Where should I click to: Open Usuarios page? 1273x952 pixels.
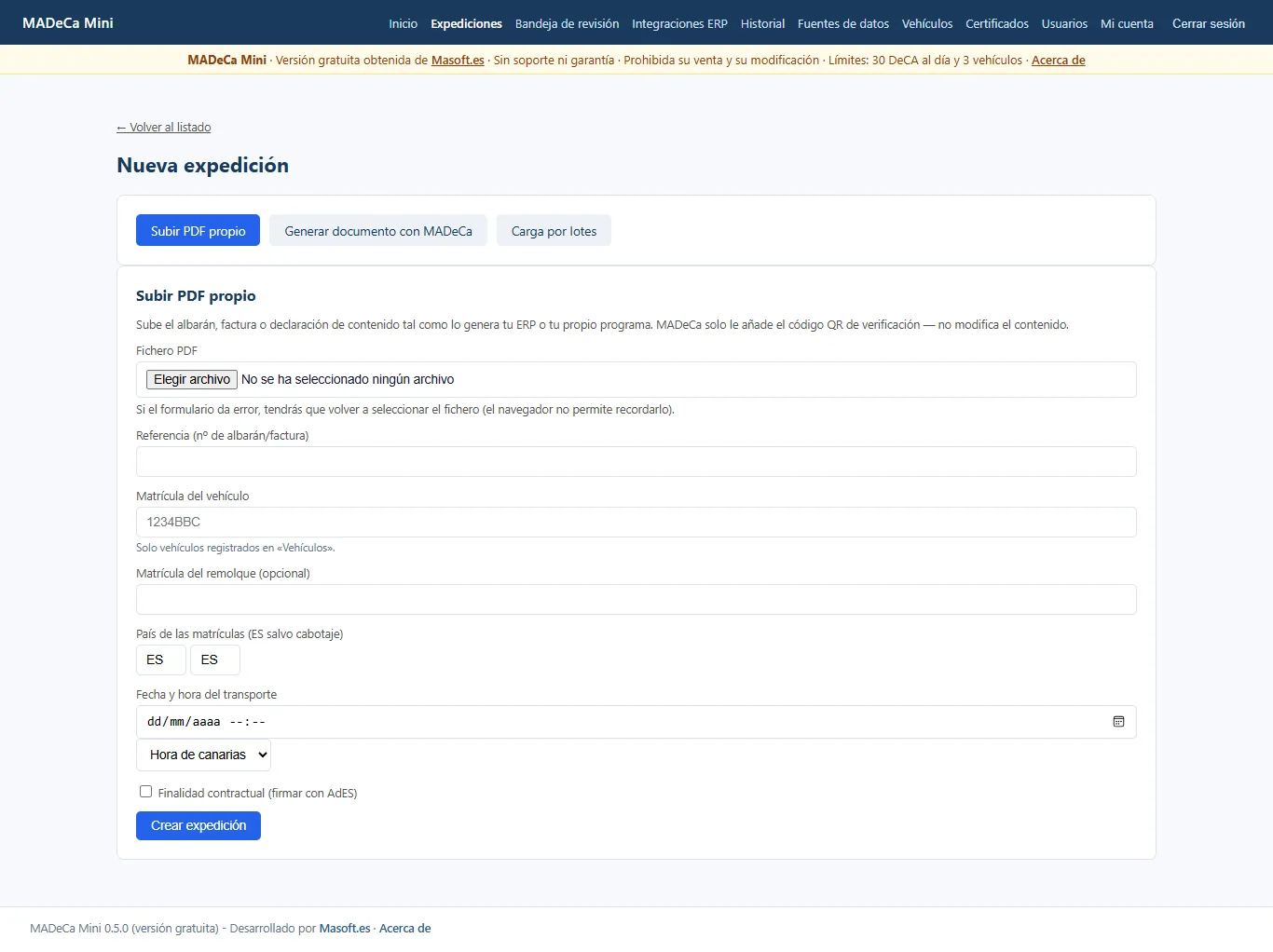tap(1064, 23)
